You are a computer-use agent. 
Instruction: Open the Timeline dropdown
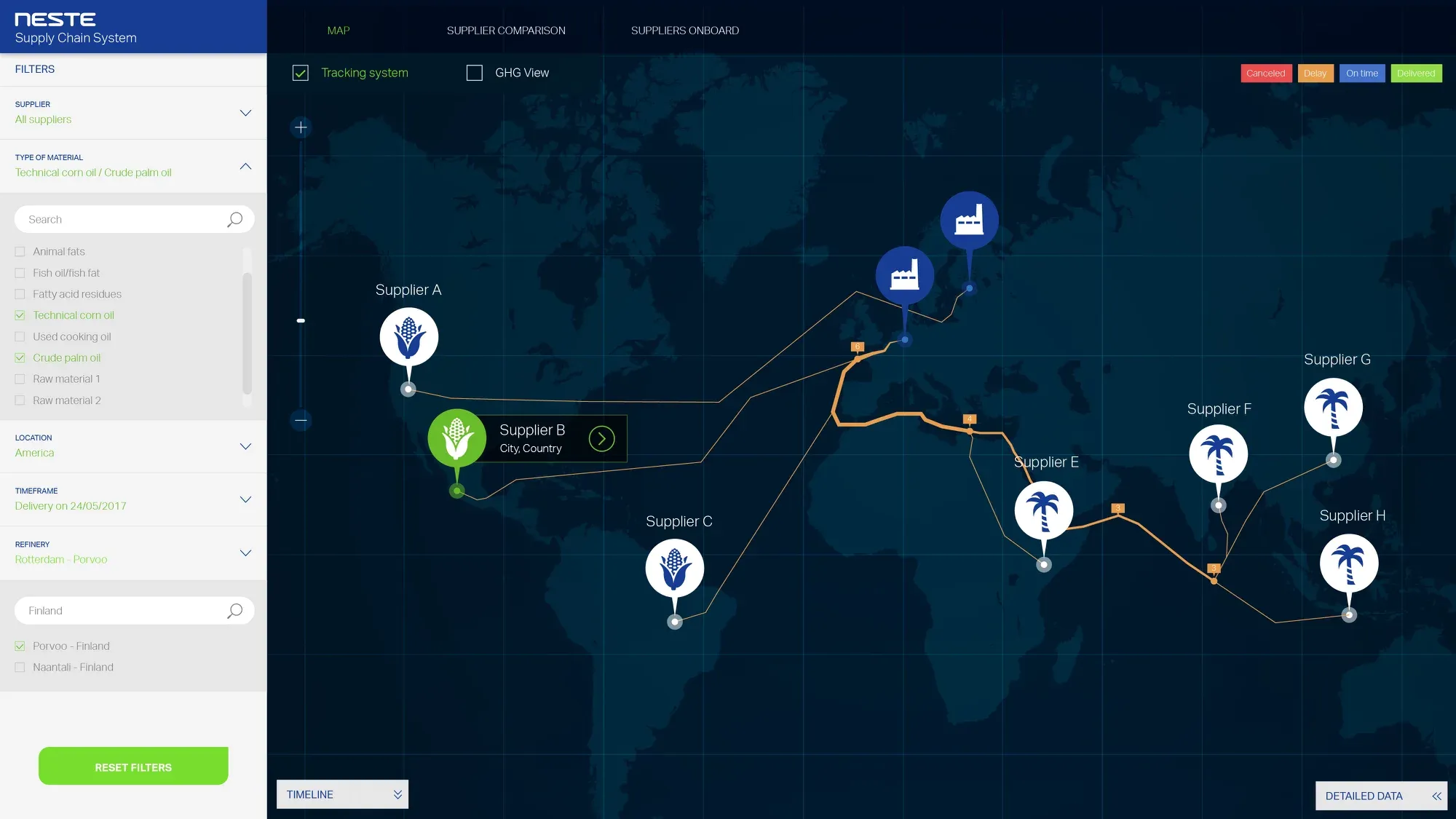point(342,794)
